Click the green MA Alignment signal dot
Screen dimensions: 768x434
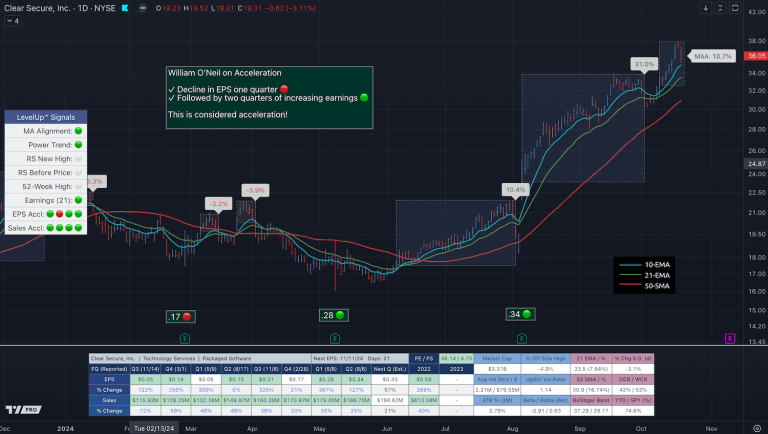coord(77,131)
